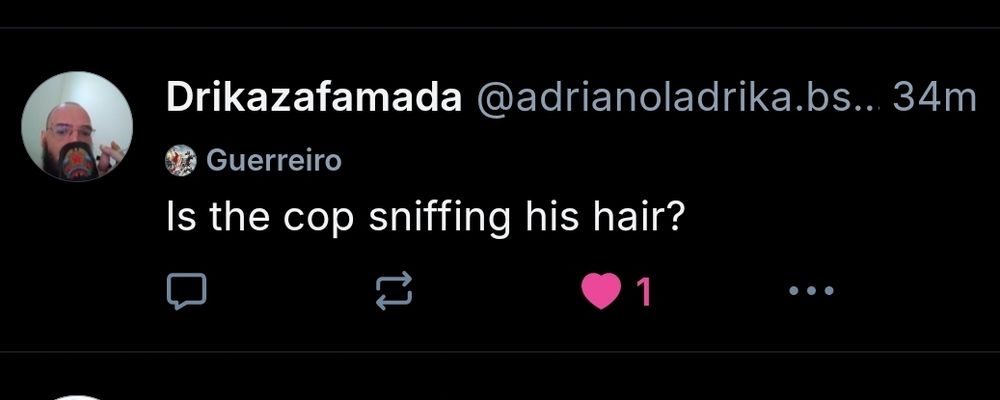
Task: Show post actions via ellipsis icon
Action: pyautogui.click(x=811, y=291)
